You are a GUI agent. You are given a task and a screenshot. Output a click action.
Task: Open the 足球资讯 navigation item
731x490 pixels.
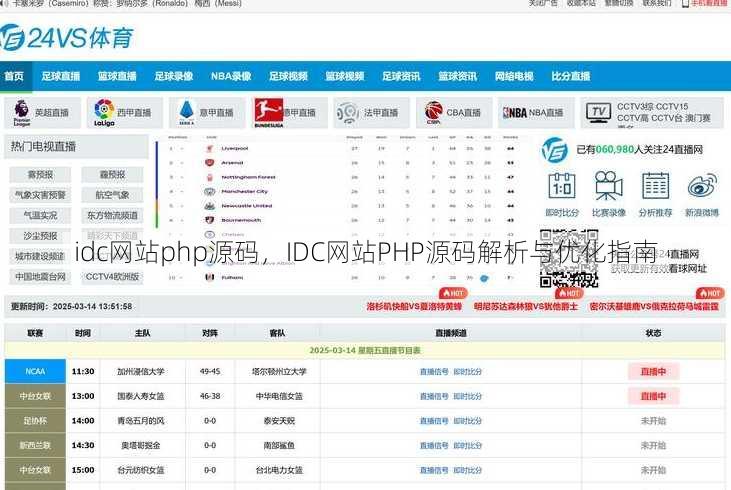401,76
